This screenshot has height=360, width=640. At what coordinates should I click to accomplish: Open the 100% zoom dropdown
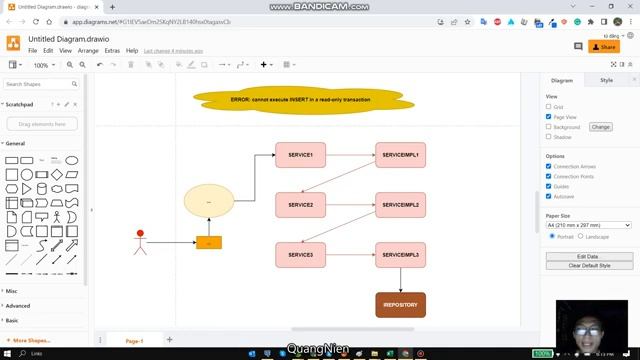[x=44, y=65]
